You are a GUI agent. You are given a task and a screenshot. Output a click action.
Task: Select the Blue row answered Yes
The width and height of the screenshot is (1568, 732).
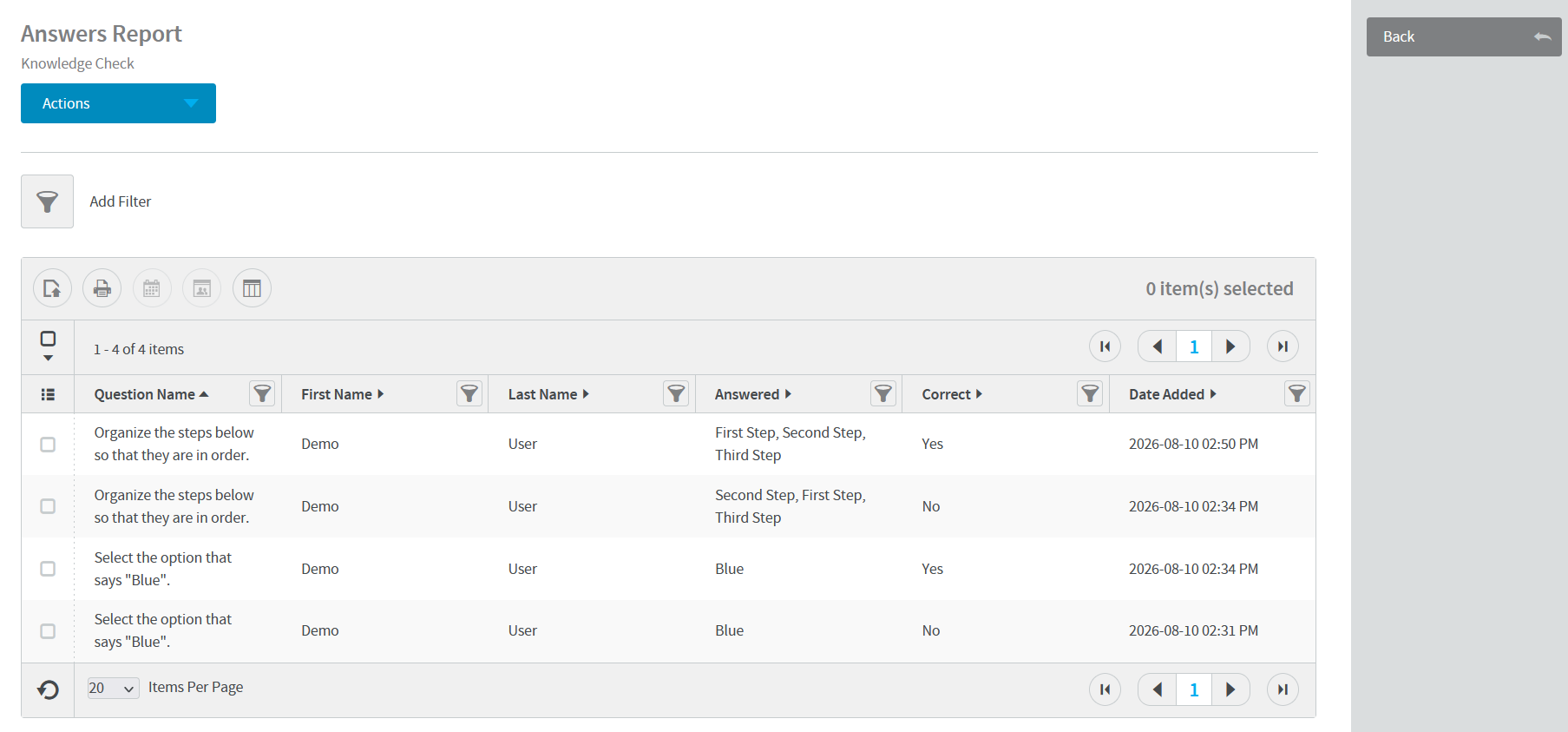pyautogui.click(x=48, y=569)
